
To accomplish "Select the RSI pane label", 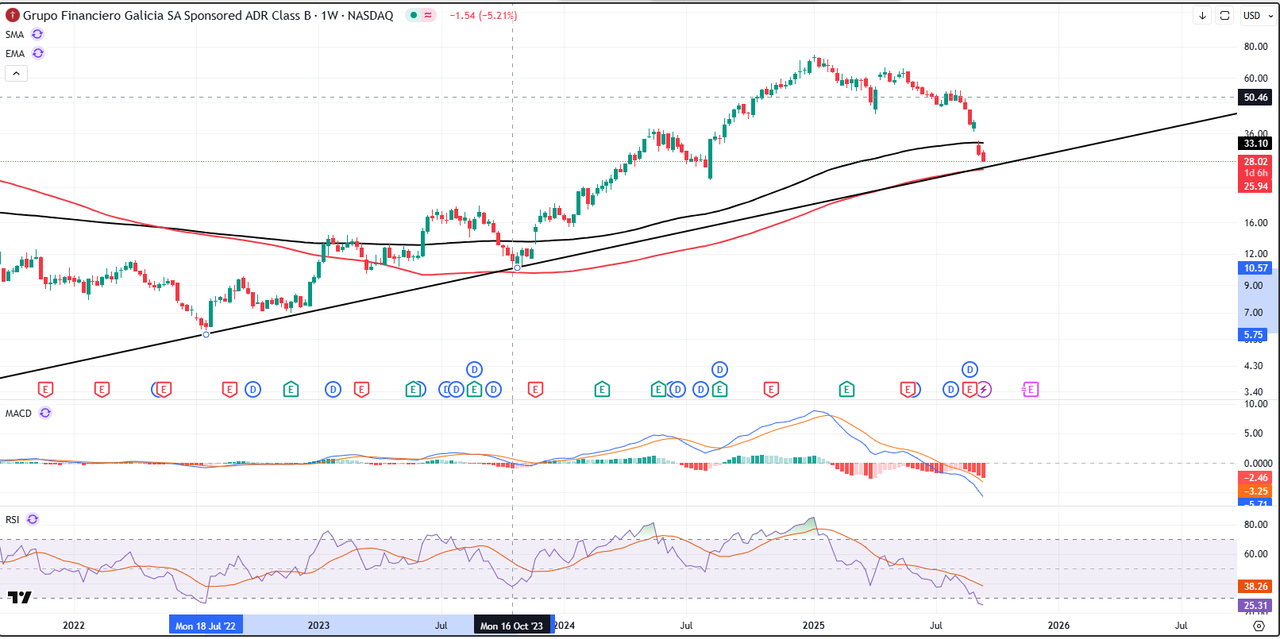I will [x=13, y=519].
